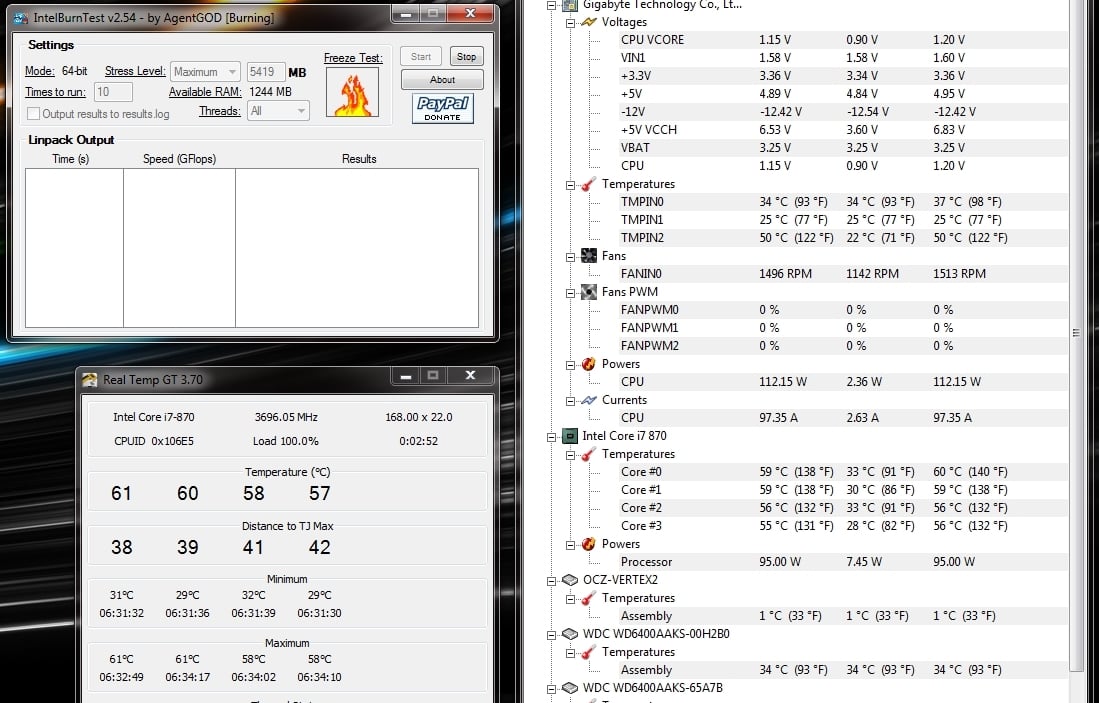Collapse the WDC WD6400AAKS-00H2B0 node

coord(551,634)
